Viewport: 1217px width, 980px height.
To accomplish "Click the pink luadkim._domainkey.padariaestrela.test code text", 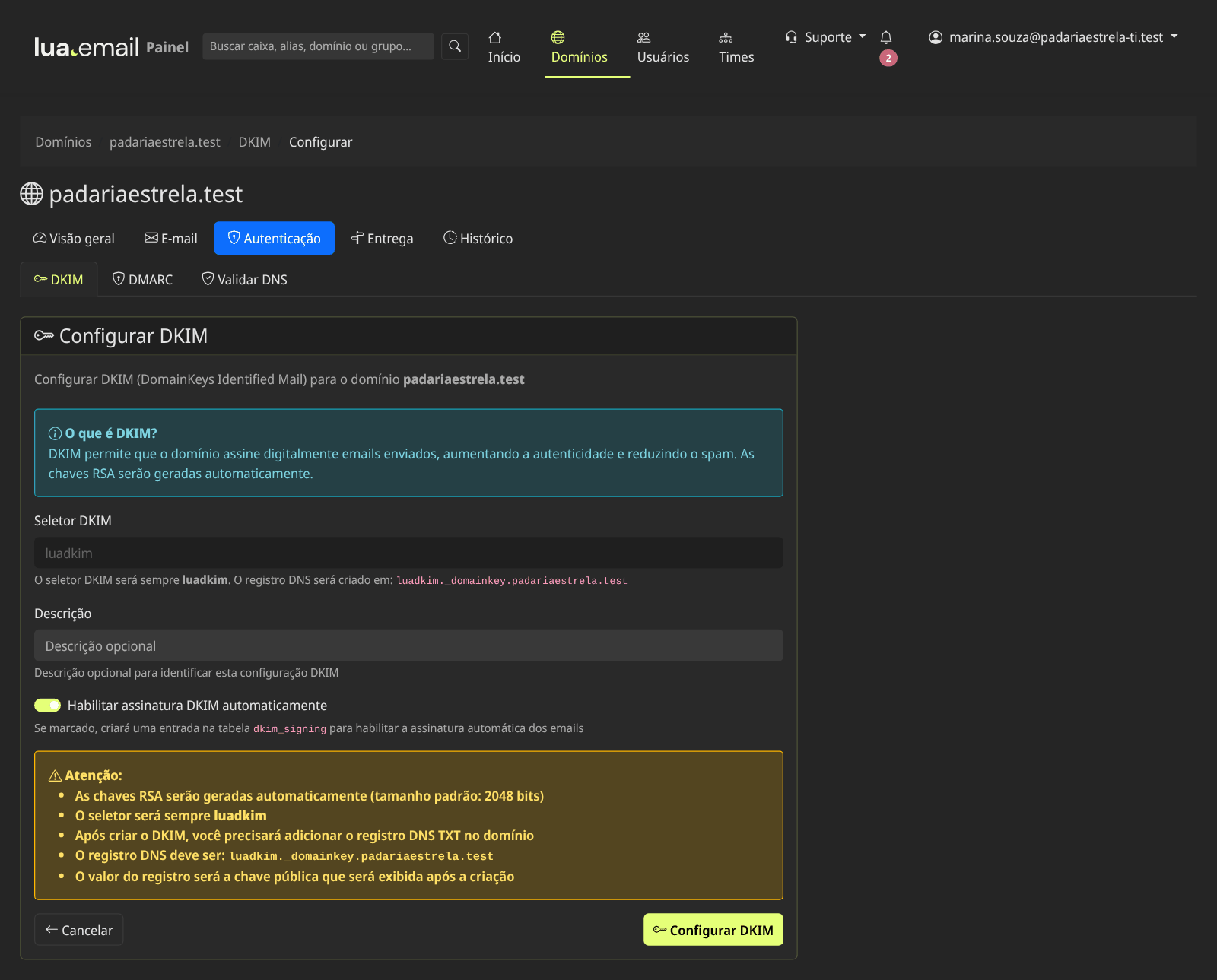I will click(512, 581).
